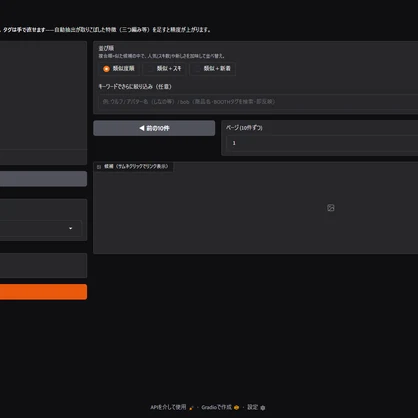Select the 類似＋新着 sort radio option
The width and height of the screenshot is (418, 418).
click(213, 69)
